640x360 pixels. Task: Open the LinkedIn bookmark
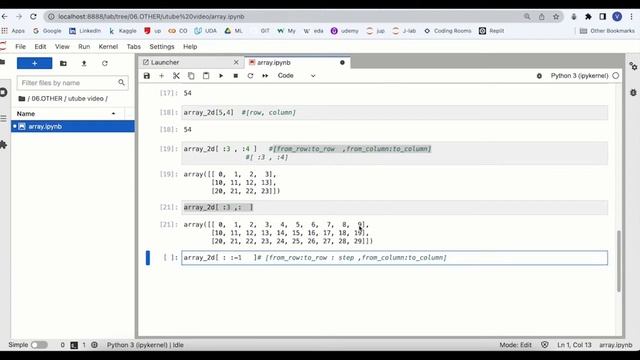[x=85, y=31]
